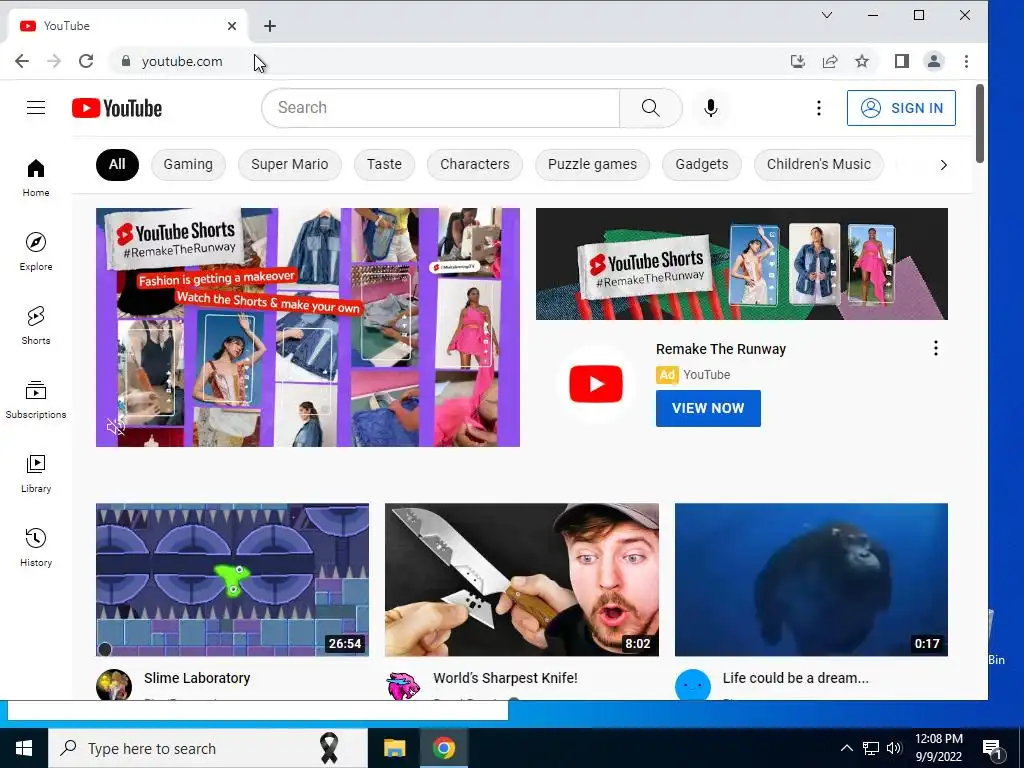The width and height of the screenshot is (1024, 768).
Task: Open network icon in system tray
Action: 871,748
